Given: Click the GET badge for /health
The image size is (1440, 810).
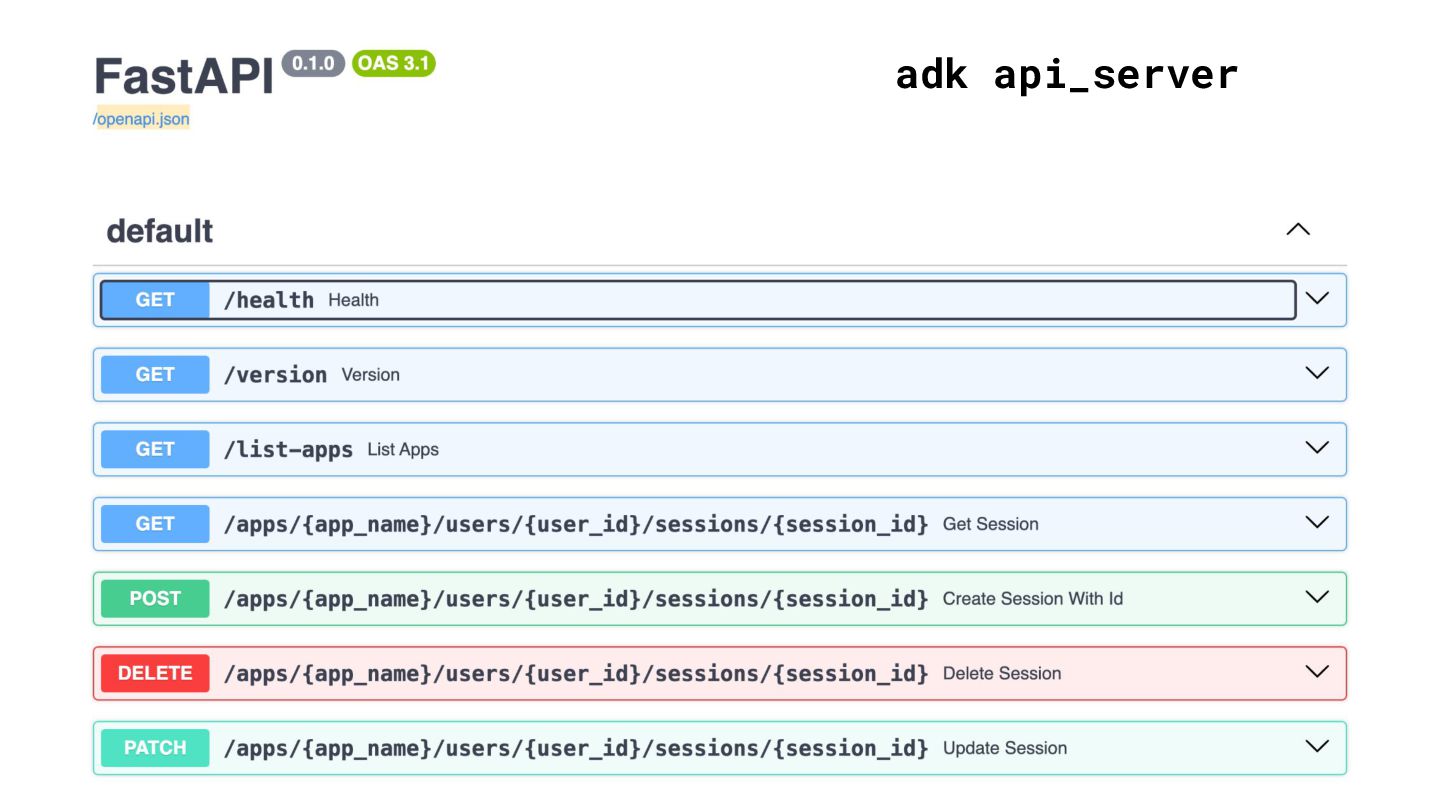Looking at the screenshot, I should pyautogui.click(x=155, y=300).
